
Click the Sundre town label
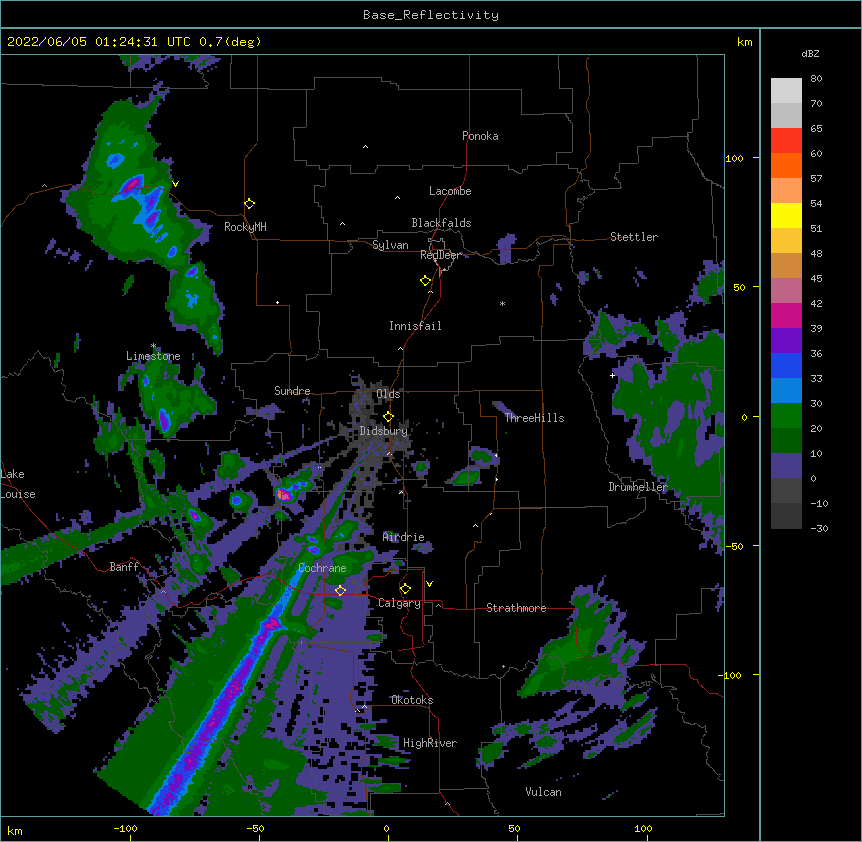tap(292, 391)
